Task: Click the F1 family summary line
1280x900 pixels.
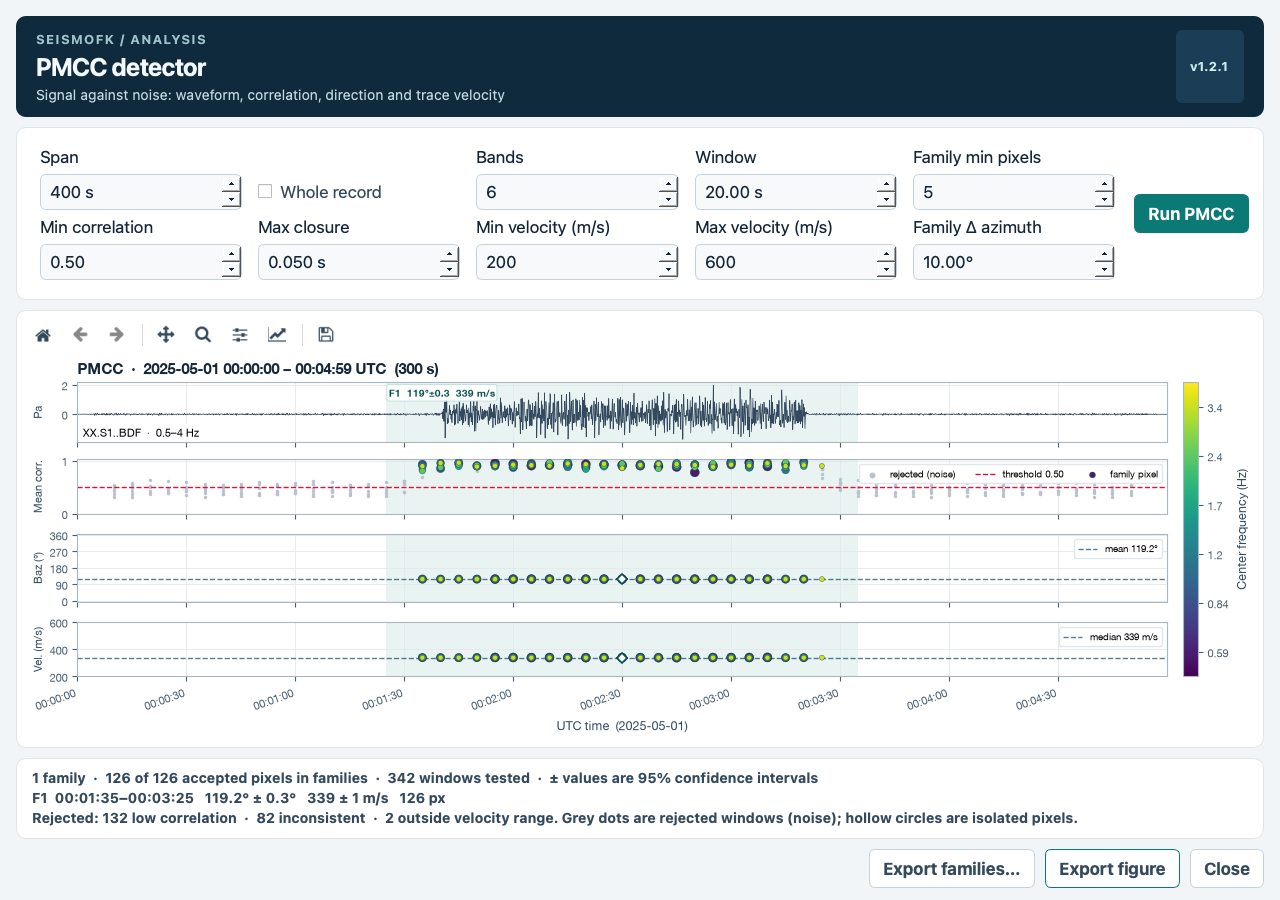Action: click(238, 798)
